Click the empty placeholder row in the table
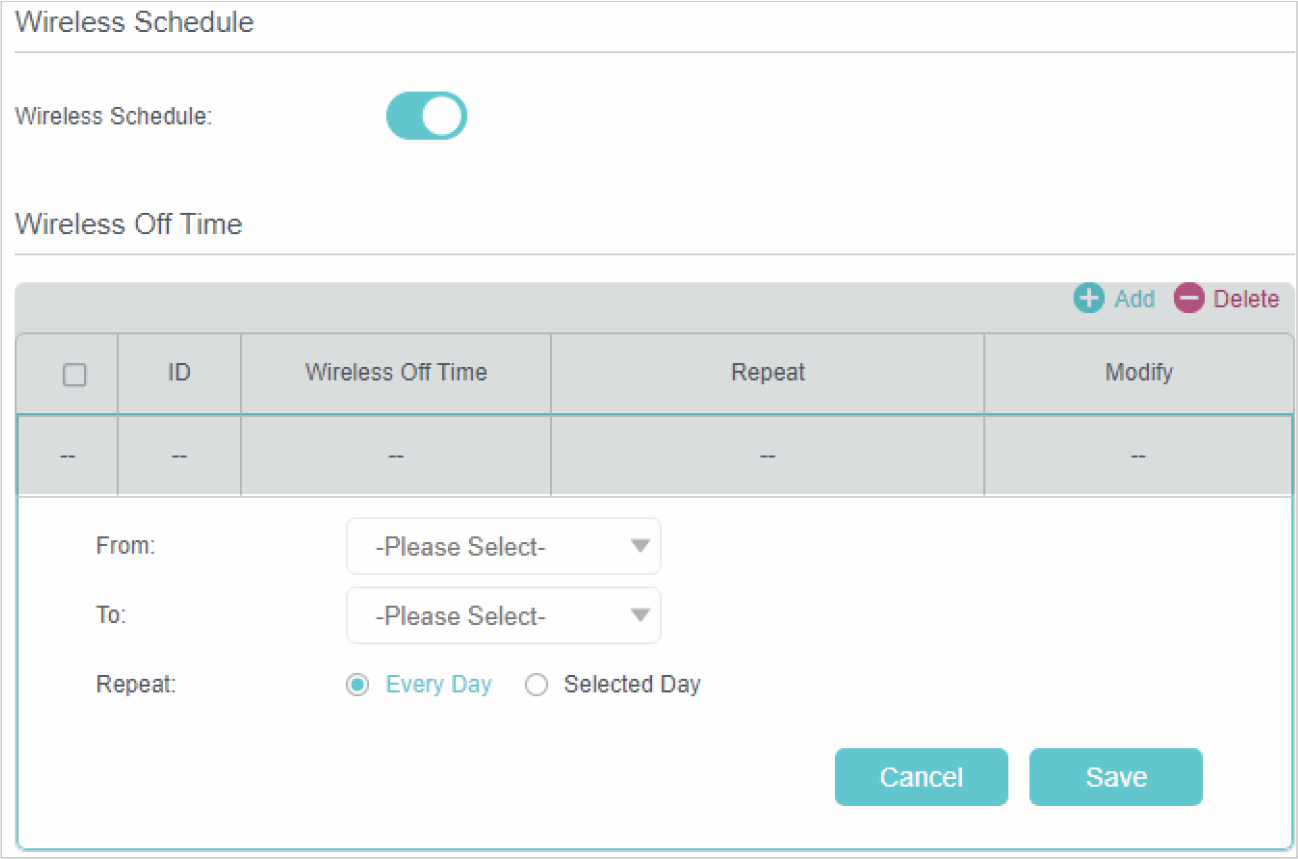 [x=655, y=456]
